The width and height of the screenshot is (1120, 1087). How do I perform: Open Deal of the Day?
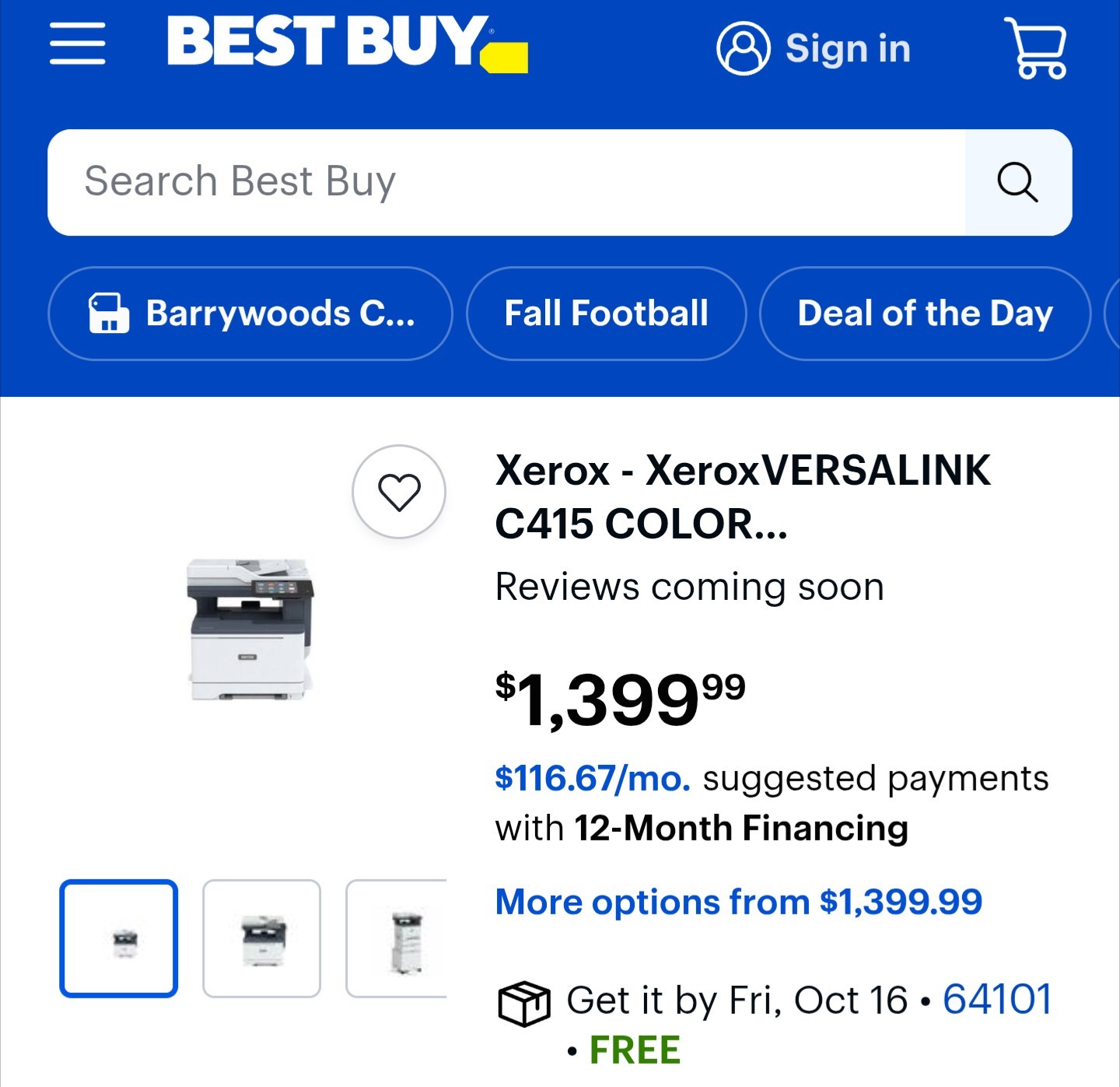click(x=925, y=314)
